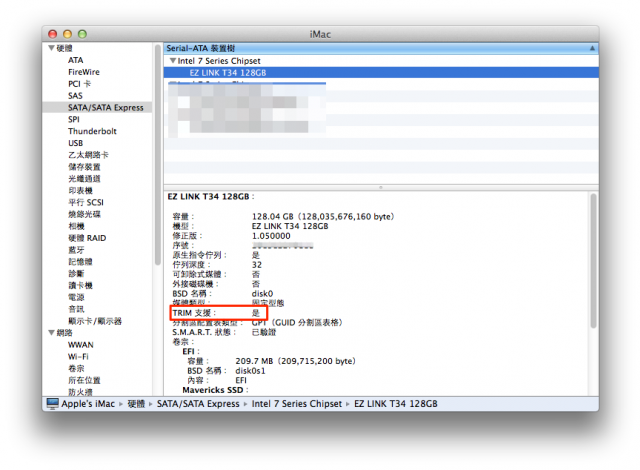Screen dimensions: 640x470
Task: Select 顯示卡/顯示器 in the sidebar
Action: pos(95,321)
